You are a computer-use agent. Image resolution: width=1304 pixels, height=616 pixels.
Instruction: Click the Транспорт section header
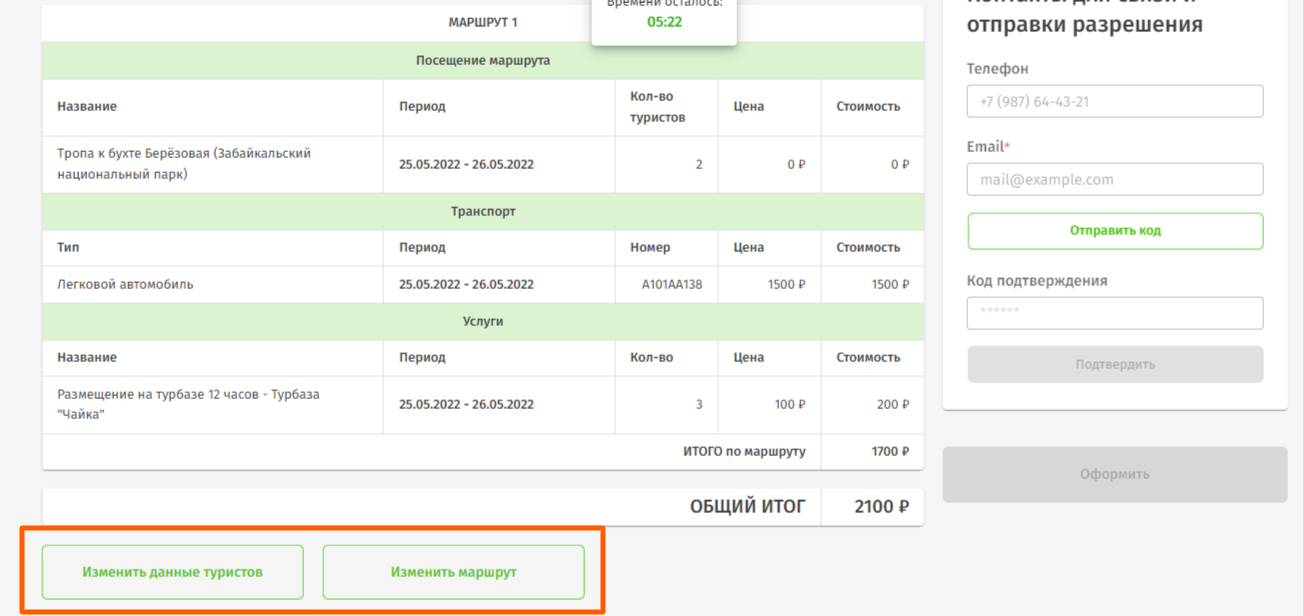[x=483, y=212]
